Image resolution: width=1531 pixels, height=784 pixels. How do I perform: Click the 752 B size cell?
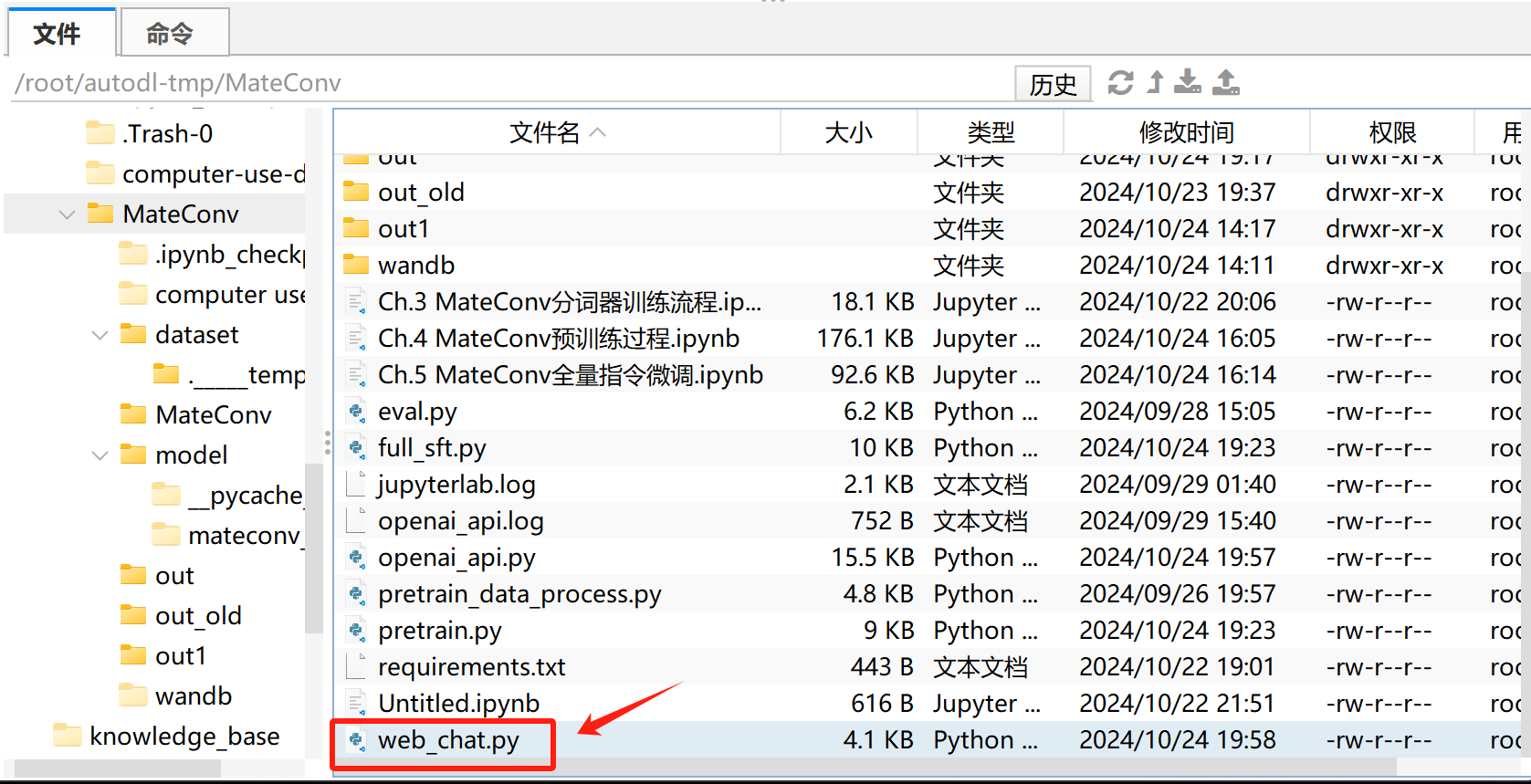pyautogui.click(x=882, y=520)
